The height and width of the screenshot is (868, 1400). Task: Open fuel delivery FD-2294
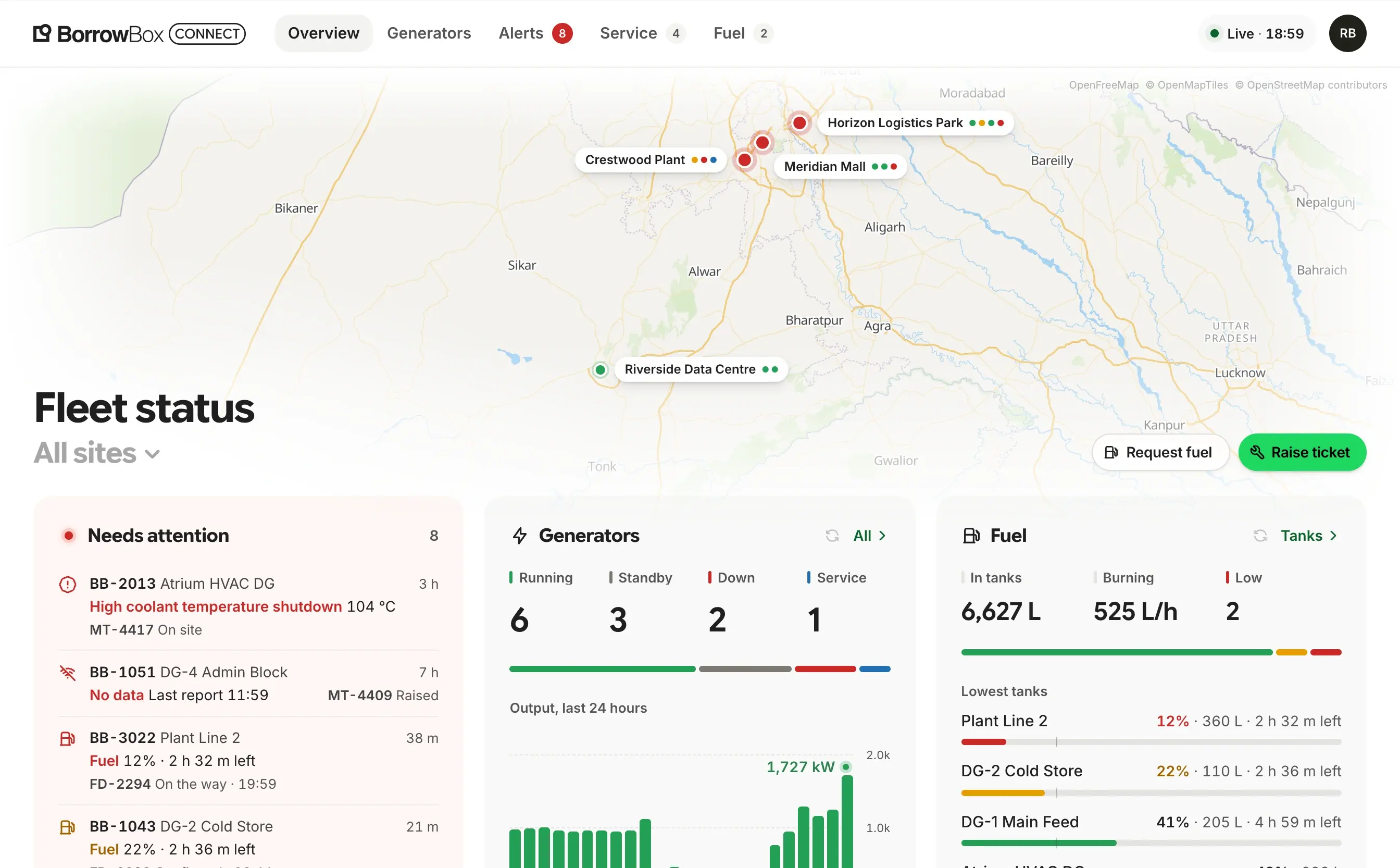coord(182,784)
